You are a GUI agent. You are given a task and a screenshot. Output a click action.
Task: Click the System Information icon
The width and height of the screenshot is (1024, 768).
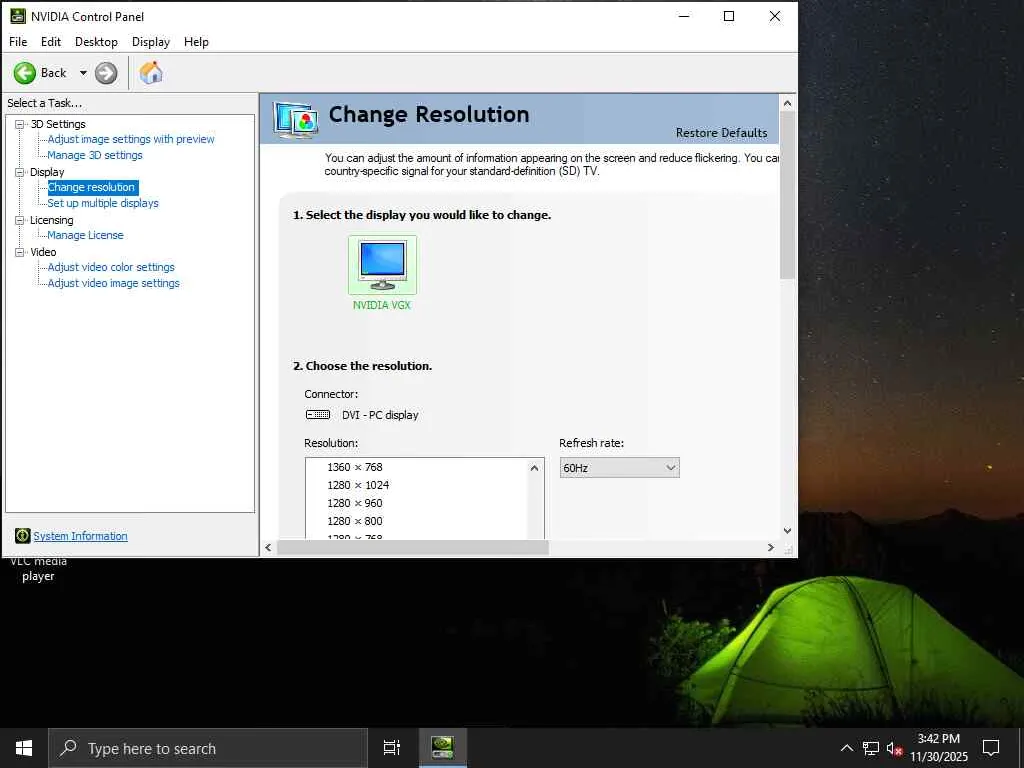[22, 536]
